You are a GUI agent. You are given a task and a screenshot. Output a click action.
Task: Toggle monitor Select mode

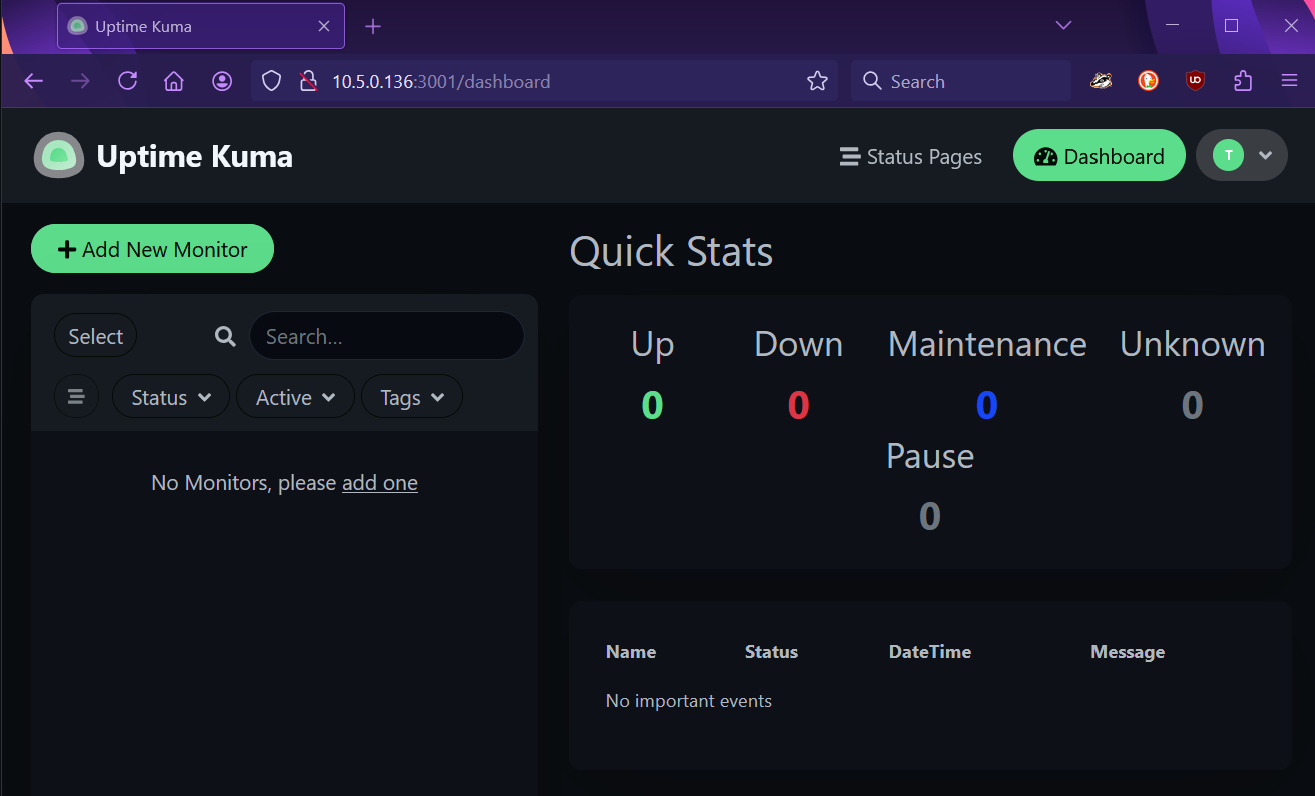pyautogui.click(x=95, y=337)
